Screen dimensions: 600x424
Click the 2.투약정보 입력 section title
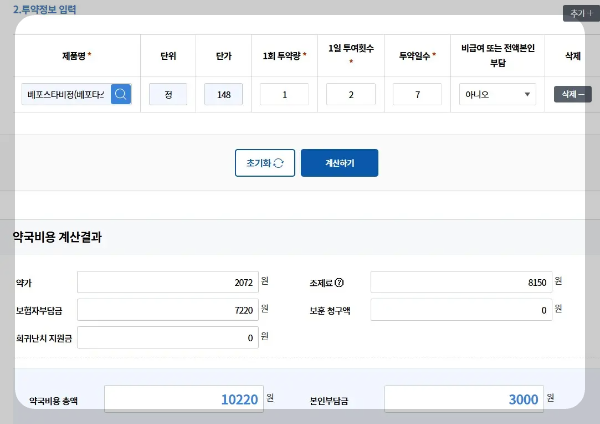pos(44,9)
